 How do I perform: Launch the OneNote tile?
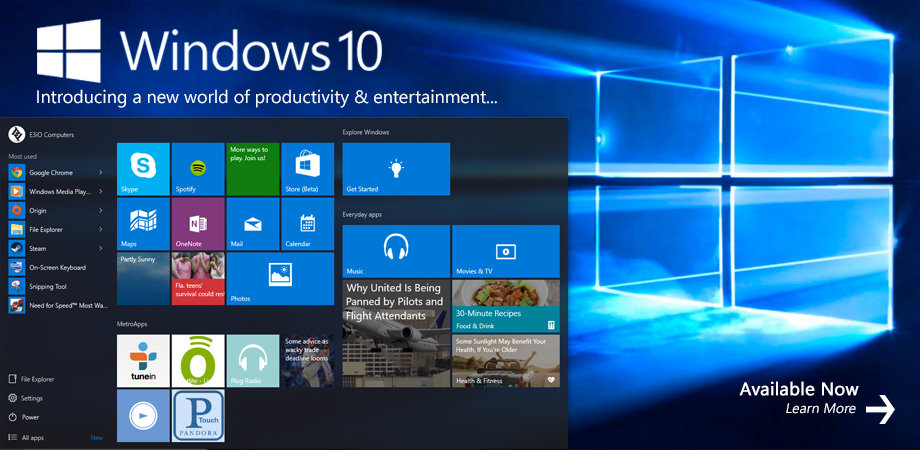198,224
